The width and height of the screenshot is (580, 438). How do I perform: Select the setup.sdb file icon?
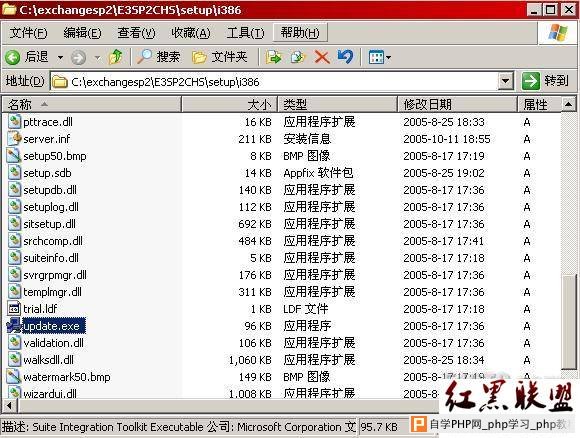(14, 173)
